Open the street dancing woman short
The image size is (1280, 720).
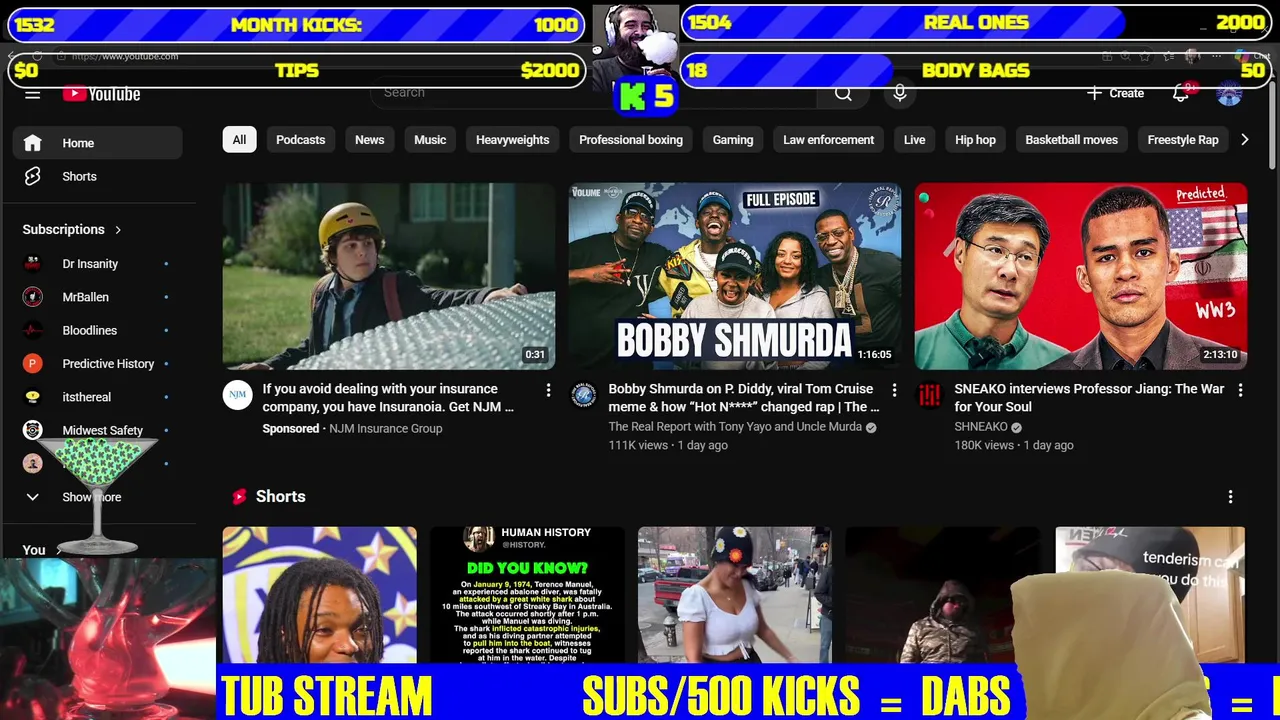pos(734,595)
